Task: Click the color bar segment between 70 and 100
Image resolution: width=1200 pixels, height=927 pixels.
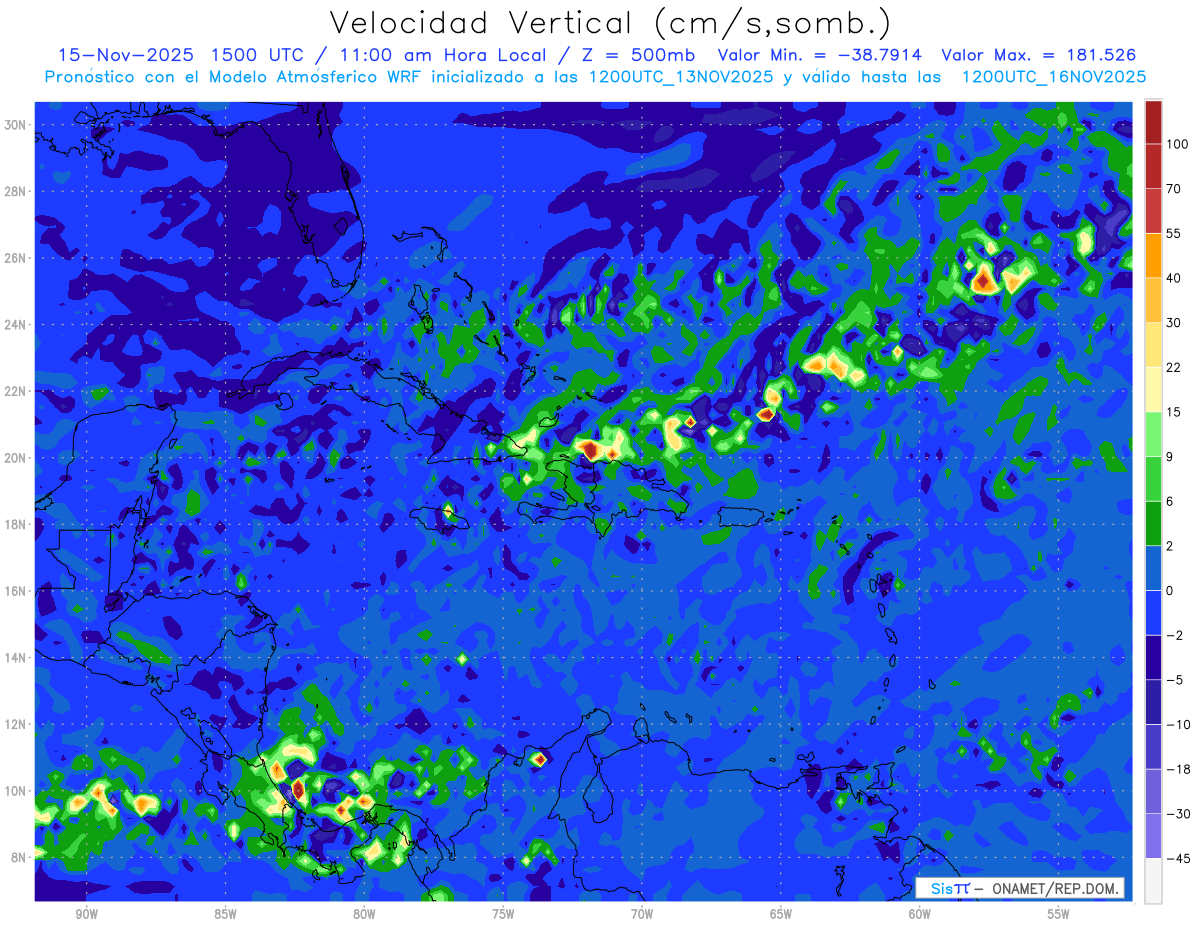Action: pyautogui.click(x=1153, y=166)
